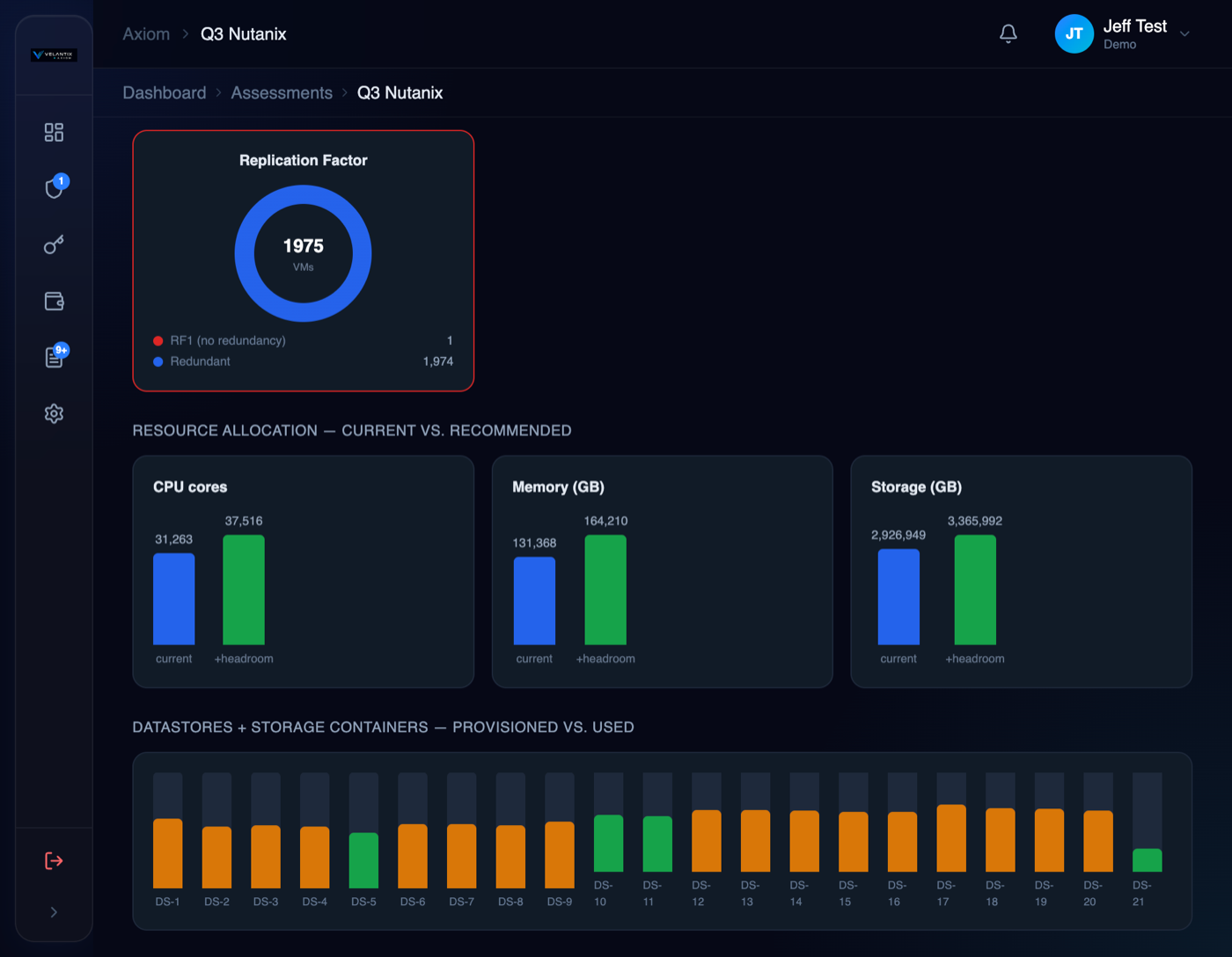Click the "DS-14" datastore label
The height and width of the screenshot is (957, 1232).
[798, 893]
